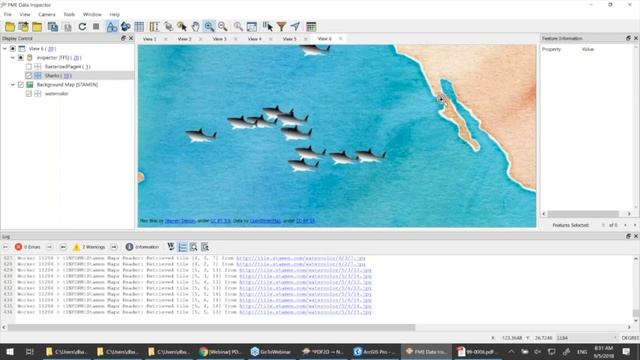Click the last table grid toolbar icon
The height and width of the screenshot is (360, 640).
pos(311,27)
